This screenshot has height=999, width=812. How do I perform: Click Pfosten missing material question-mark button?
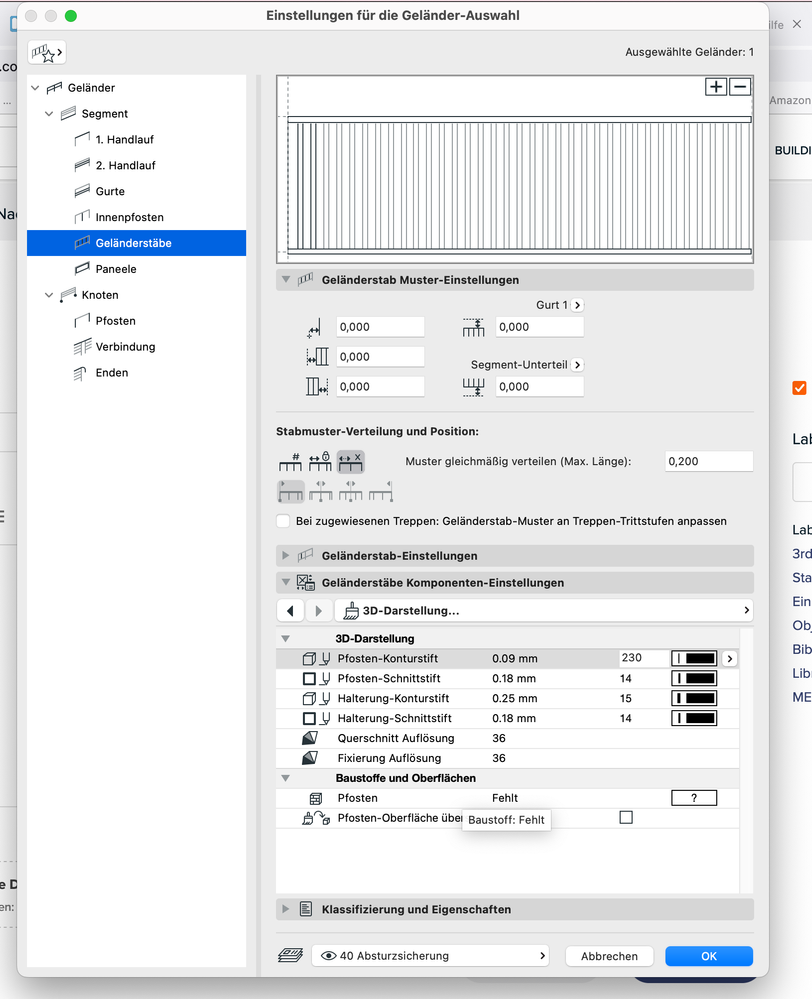(x=694, y=798)
